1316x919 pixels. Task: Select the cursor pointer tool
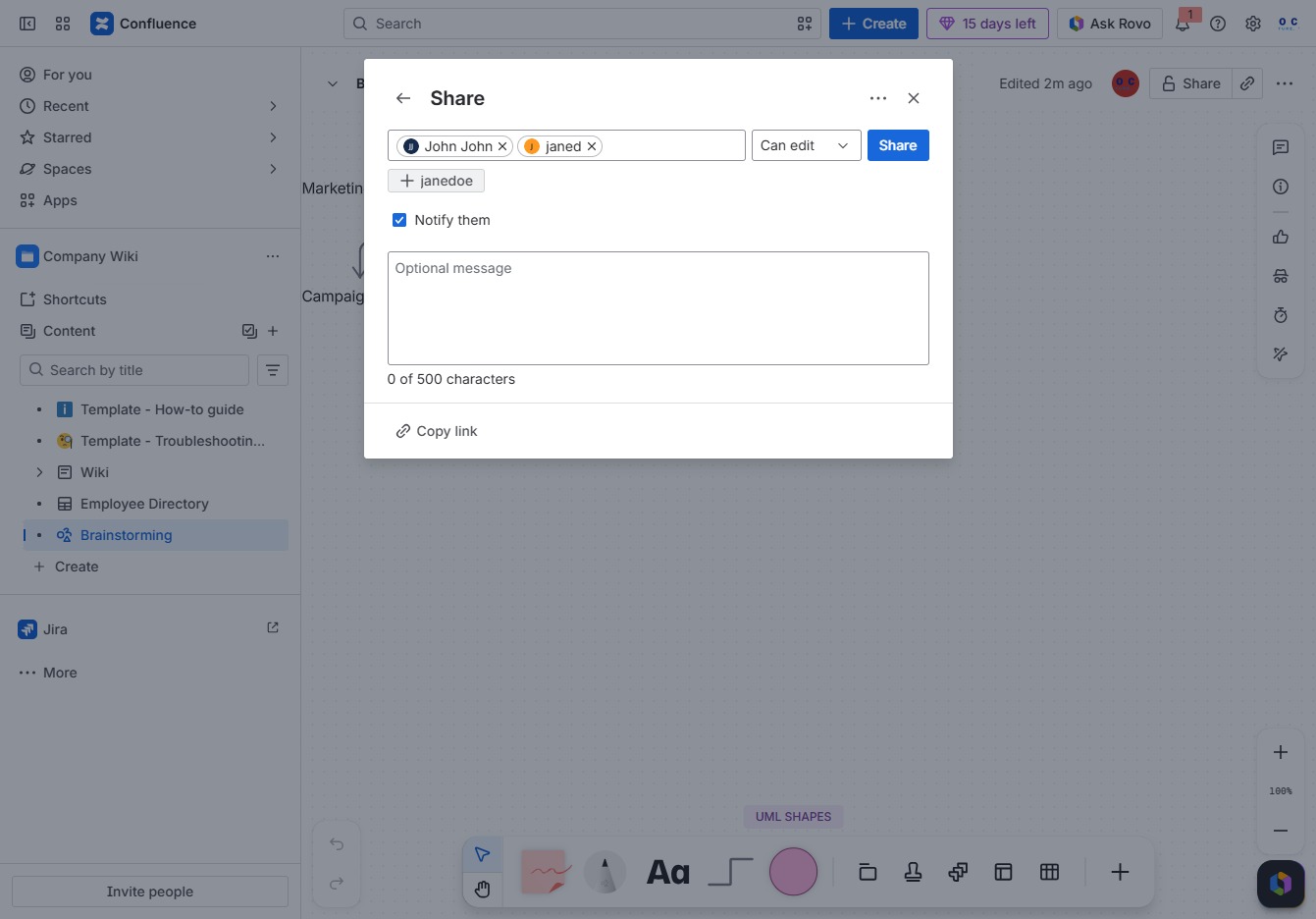[x=482, y=854]
